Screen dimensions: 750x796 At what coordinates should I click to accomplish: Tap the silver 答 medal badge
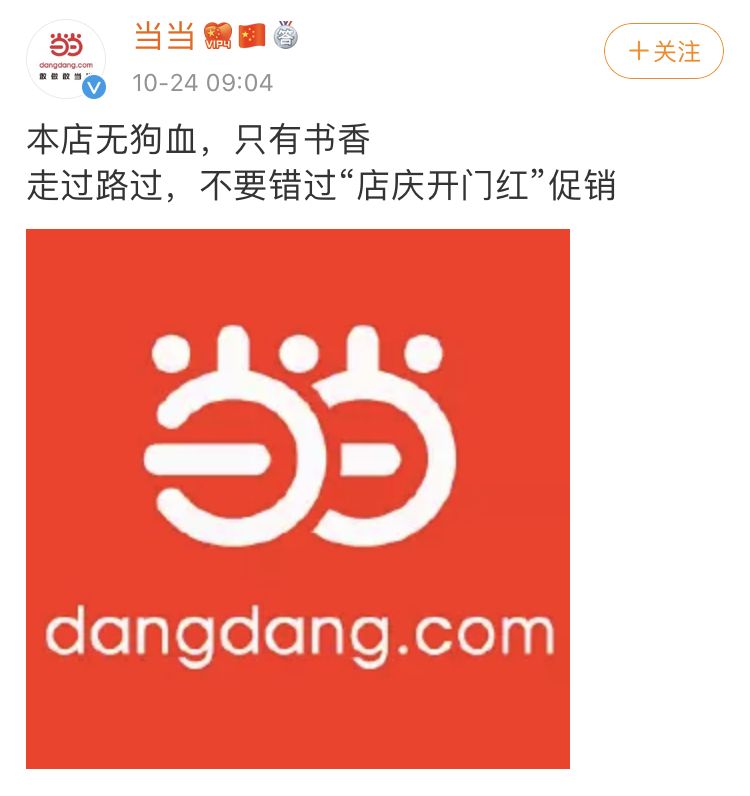[285, 35]
